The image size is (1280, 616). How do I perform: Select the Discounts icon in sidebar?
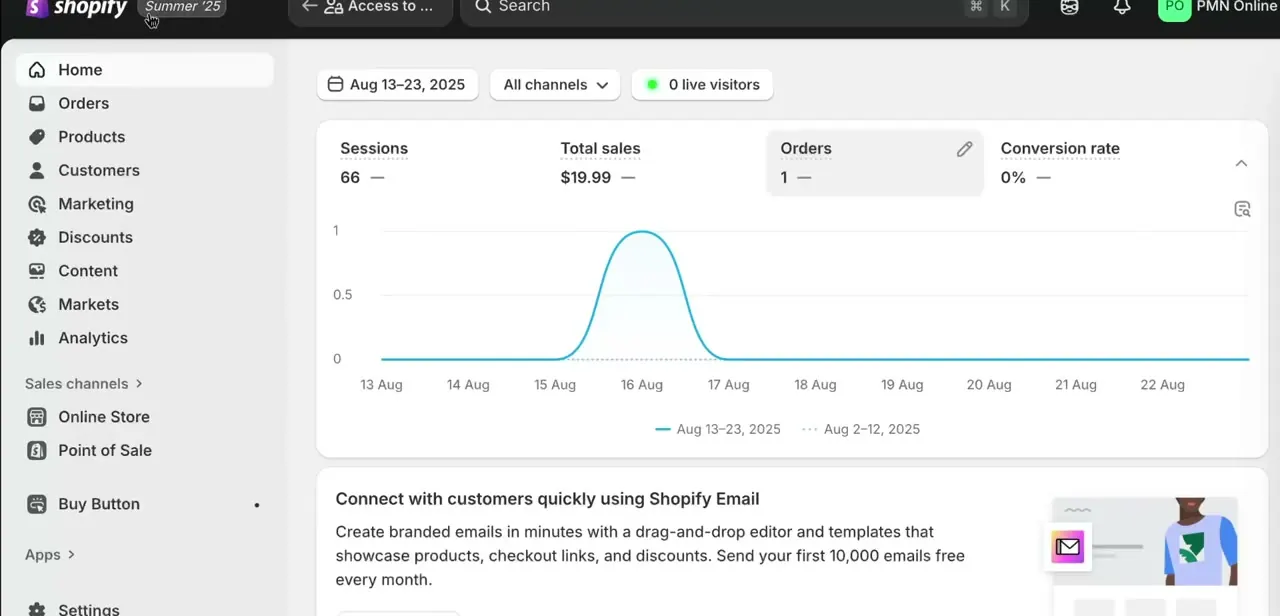tap(37, 237)
